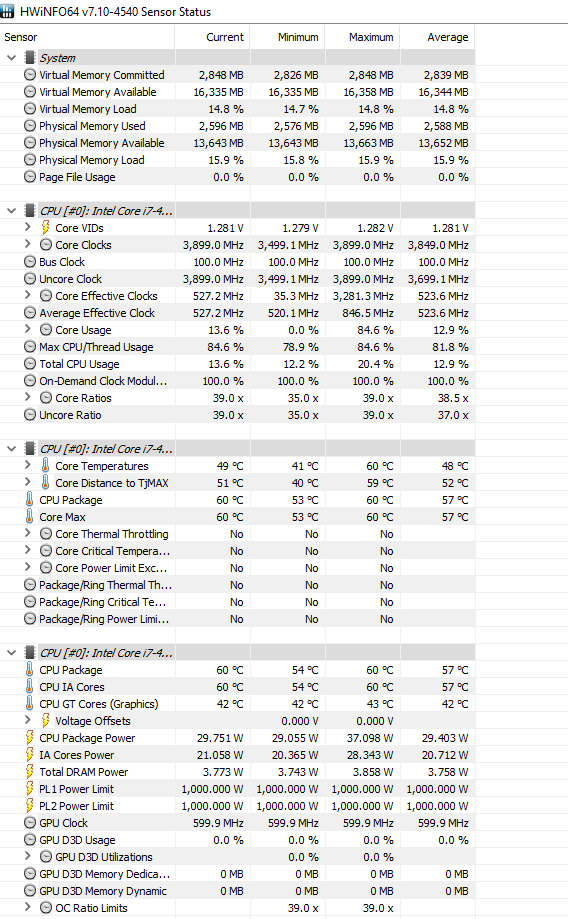Select the Total CPU Usage row
Screen dimensions: 568x919
click(237, 364)
